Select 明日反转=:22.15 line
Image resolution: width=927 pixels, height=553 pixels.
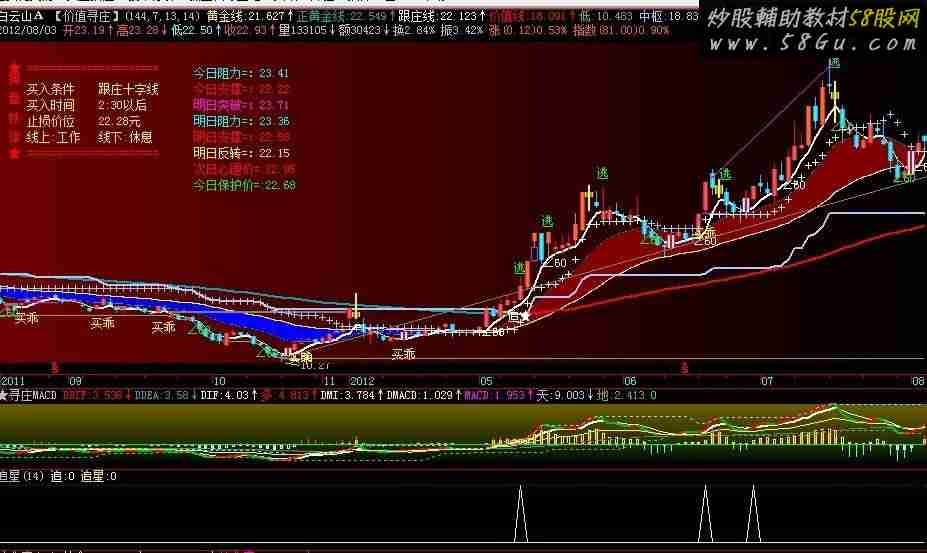[241, 153]
